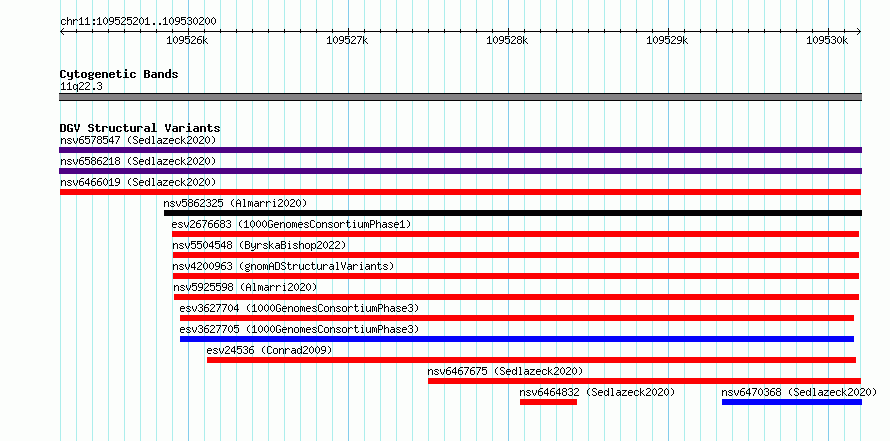Open variant nsv5862325 (Almarri2020) label
Viewport: 890px width, 441px height.
click(x=235, y=203)
